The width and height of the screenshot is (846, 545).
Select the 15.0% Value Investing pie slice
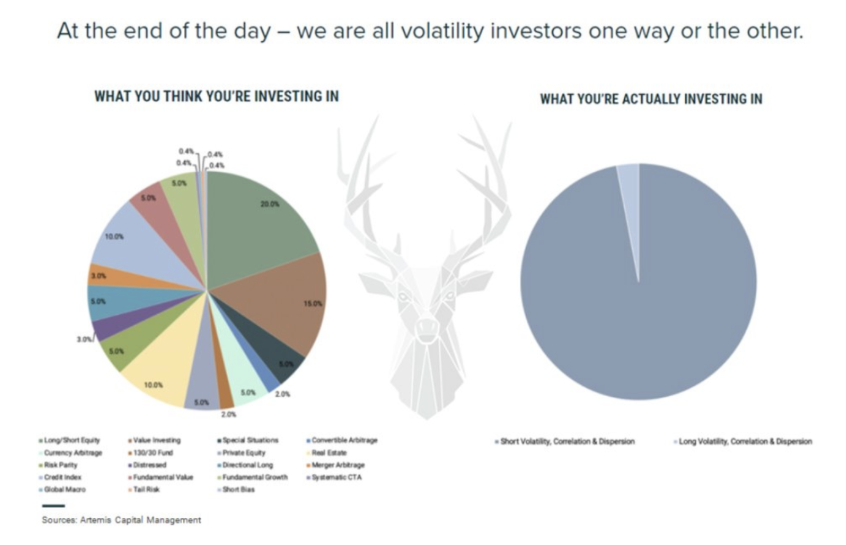[281, 302]
